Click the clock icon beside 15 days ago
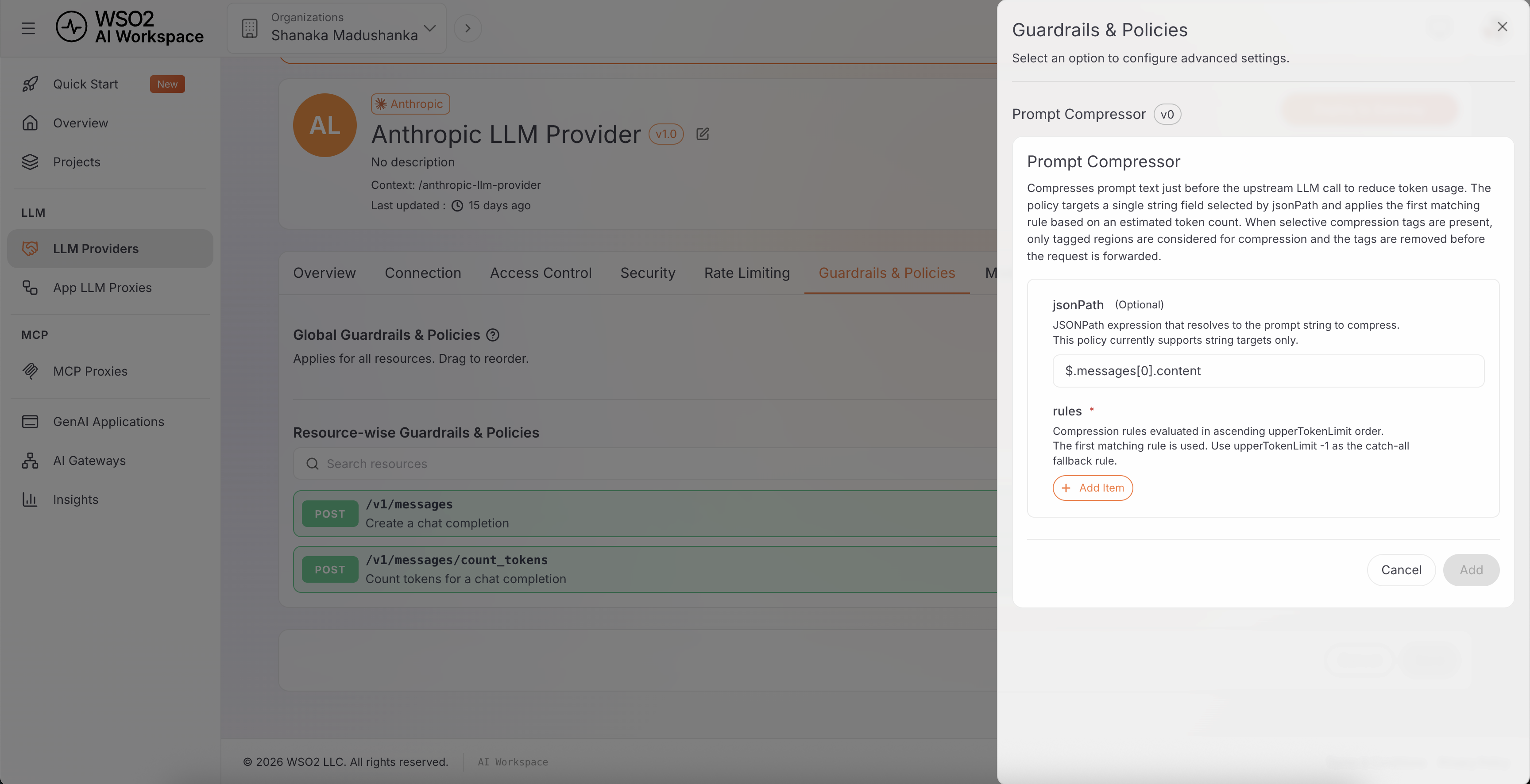Image resolution: width=1530 pixels, height=784 pixels. tap(457, 206)
